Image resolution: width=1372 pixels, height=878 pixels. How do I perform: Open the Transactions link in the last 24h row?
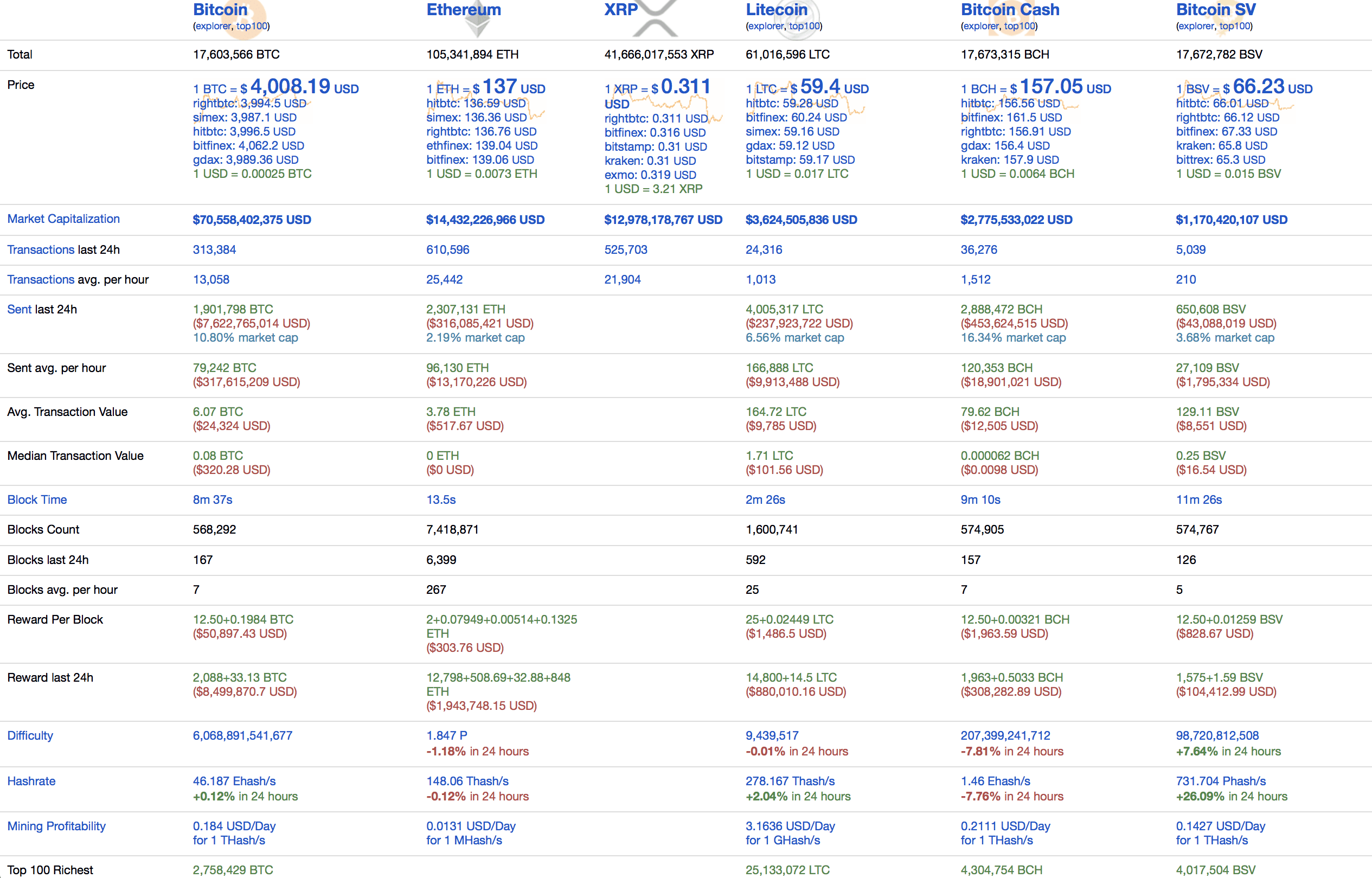41,249
